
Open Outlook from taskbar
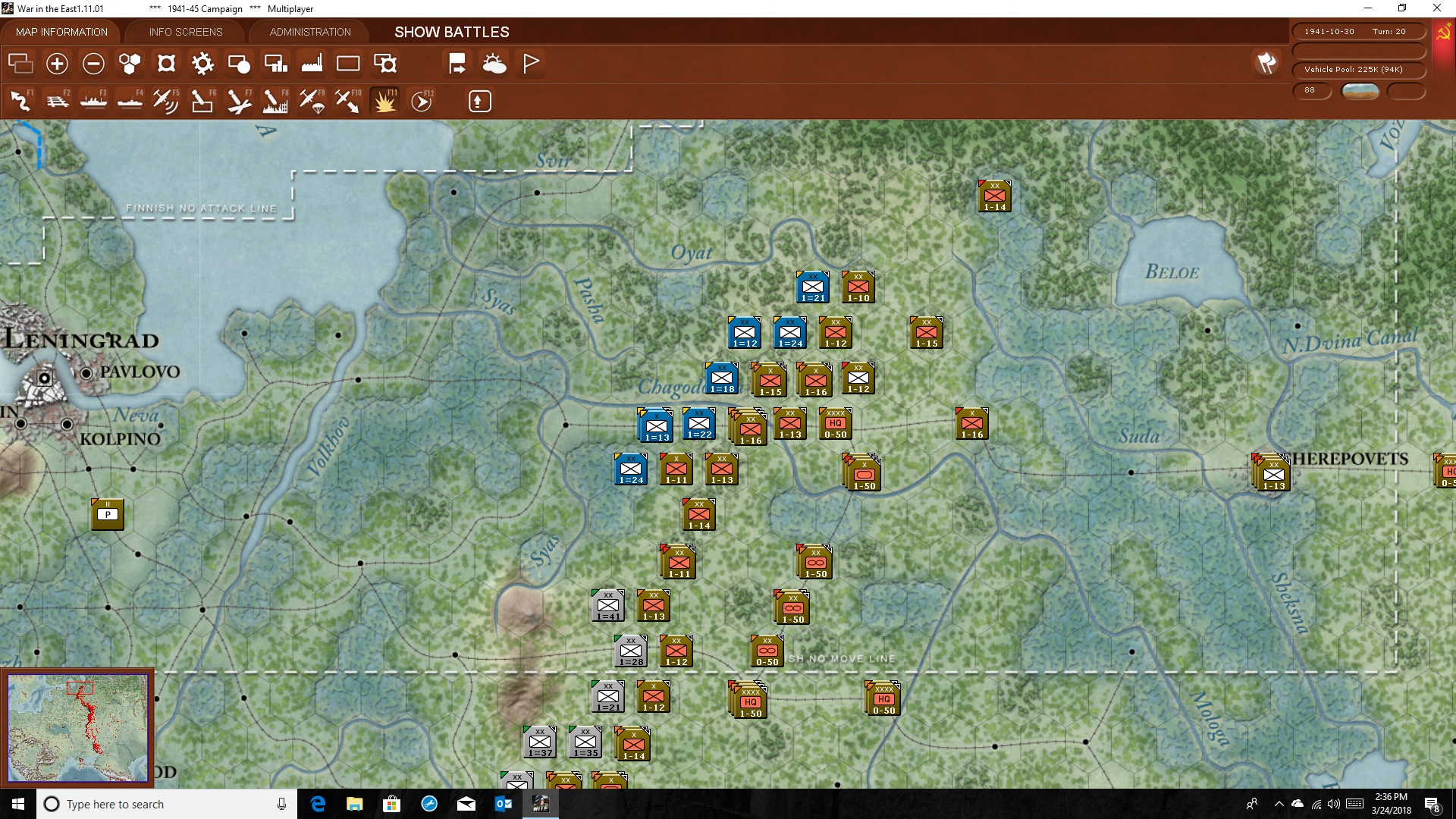click(504, 804)
